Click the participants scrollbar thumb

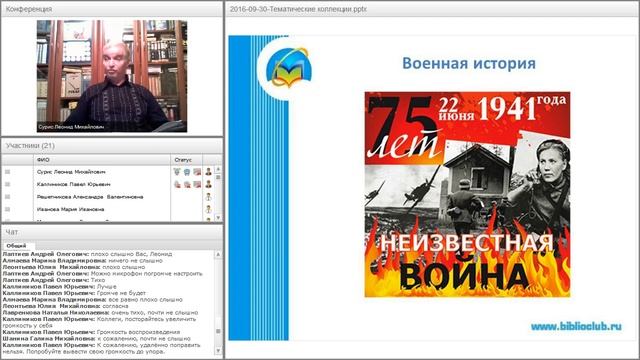point(218,177)
